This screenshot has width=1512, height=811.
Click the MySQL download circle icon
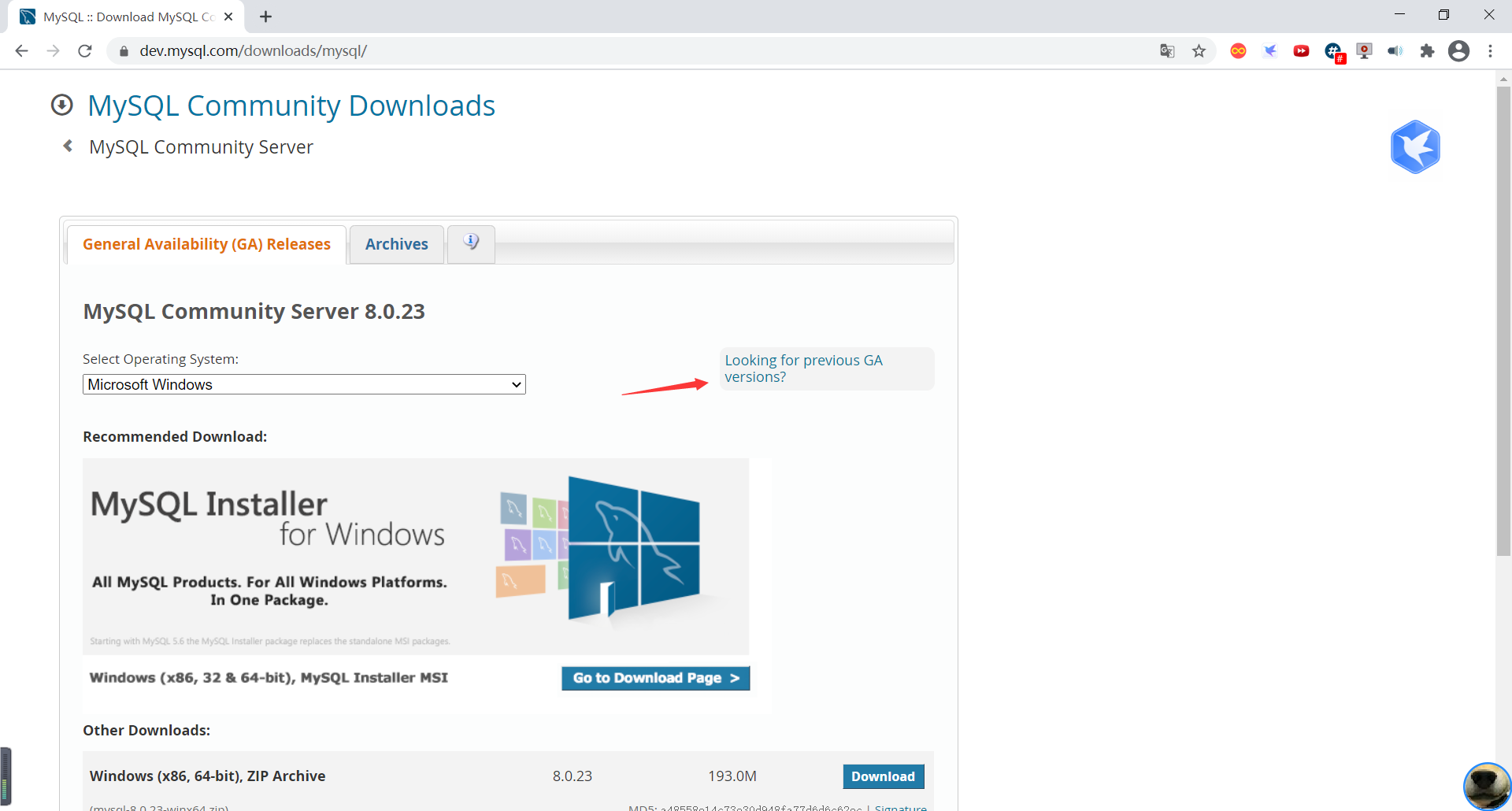tap(61, 105)
